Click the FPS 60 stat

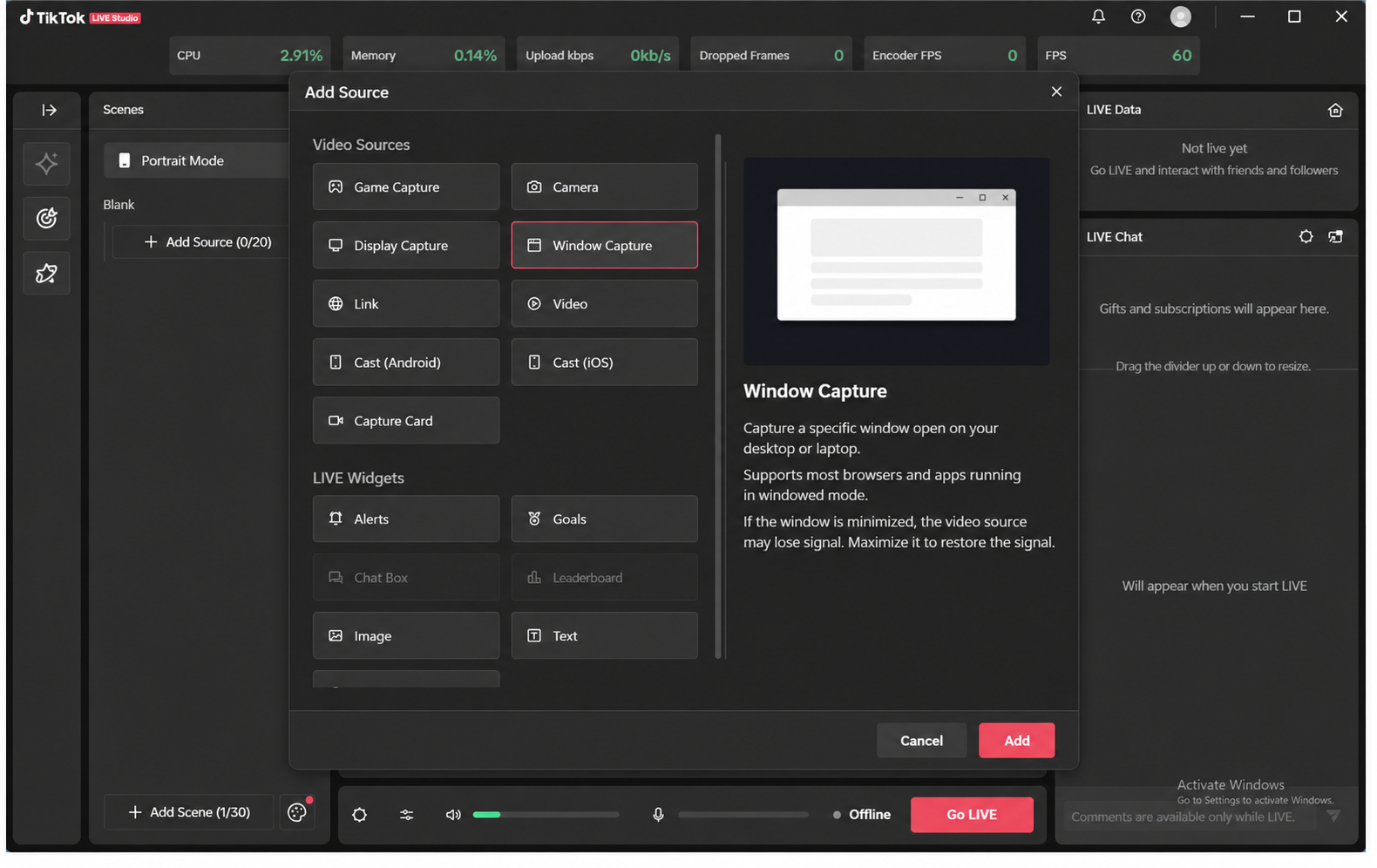[x=1119, y=55]
